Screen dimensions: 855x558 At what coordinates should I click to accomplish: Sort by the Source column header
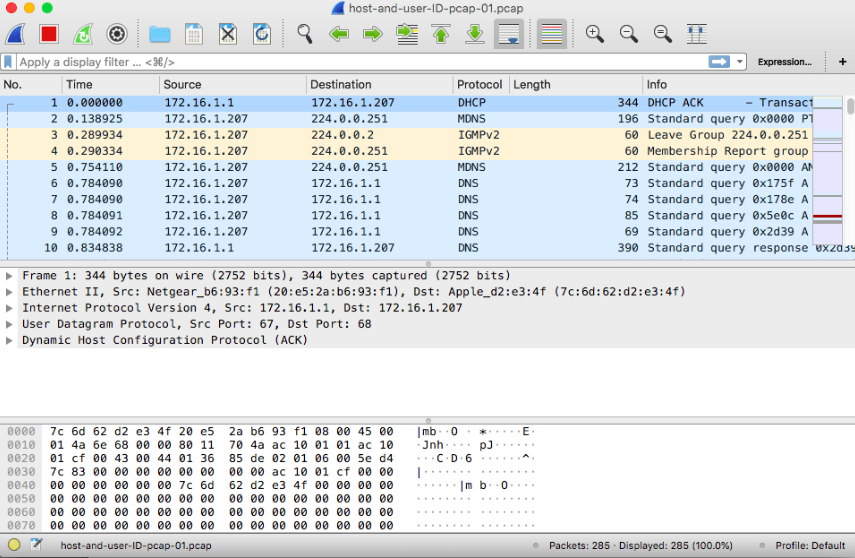(x=233, y=85)
